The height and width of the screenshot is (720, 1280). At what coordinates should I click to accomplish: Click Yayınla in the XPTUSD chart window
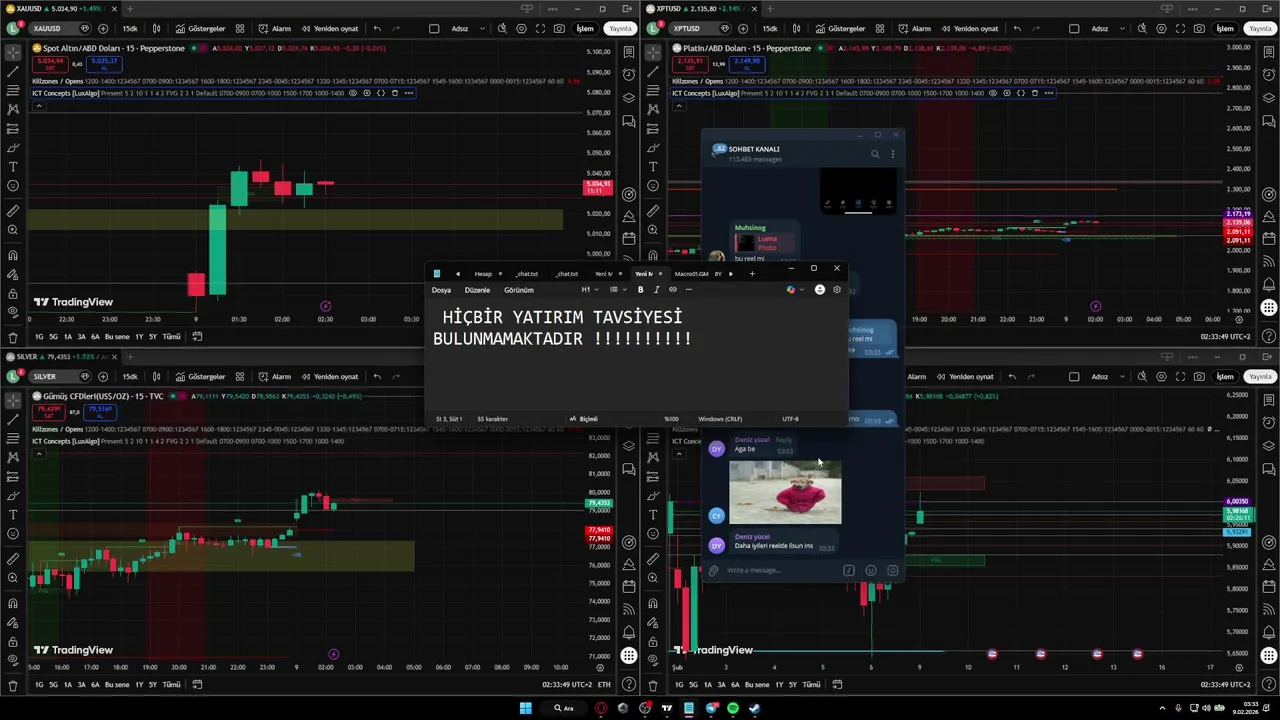pos(1260,29)
